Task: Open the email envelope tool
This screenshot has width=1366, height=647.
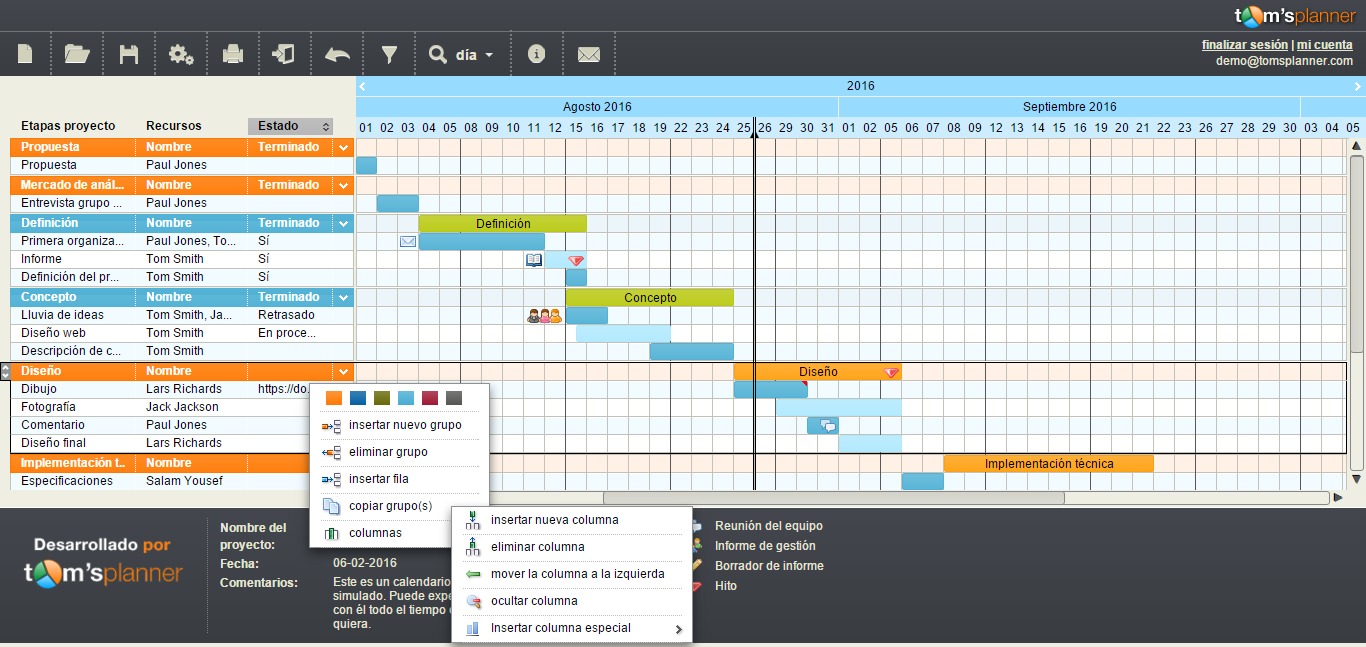Action: [589, 54]
